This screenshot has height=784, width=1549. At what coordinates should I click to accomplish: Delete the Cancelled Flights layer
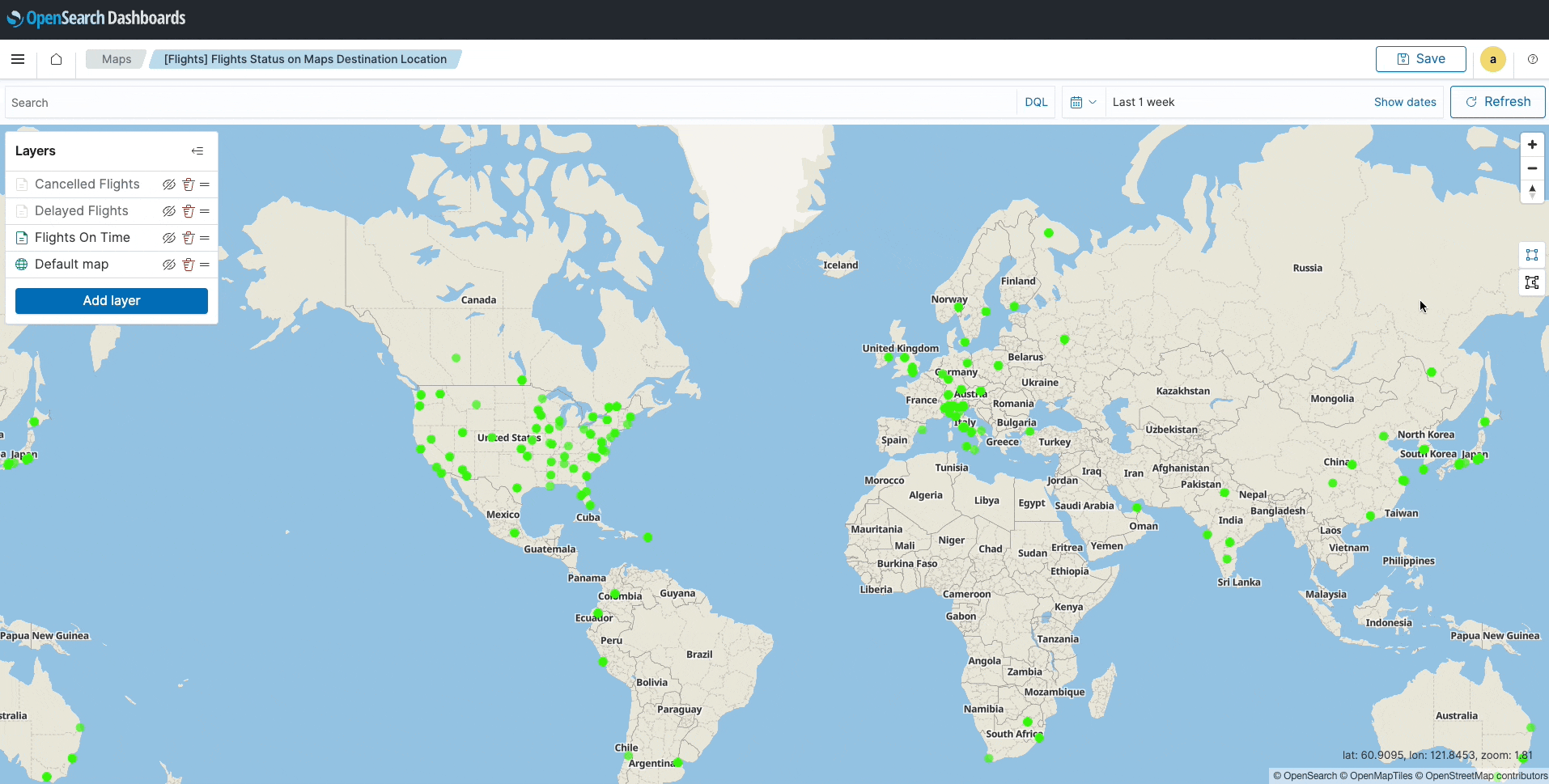tap(188, 184)
